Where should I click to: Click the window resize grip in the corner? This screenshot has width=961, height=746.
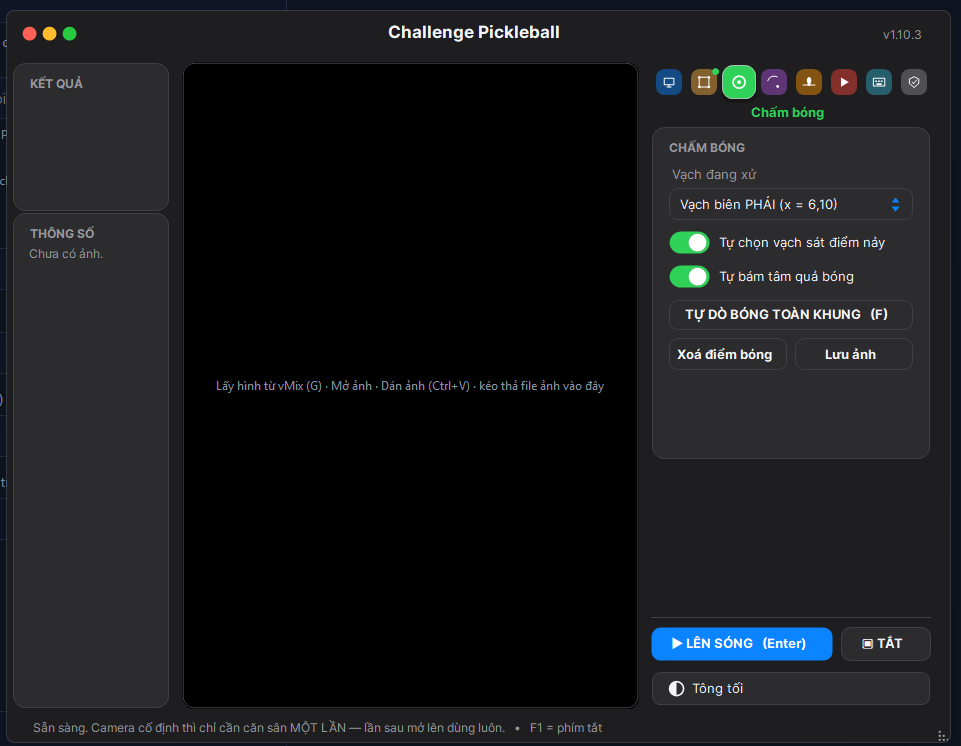click(x=942, y=736)
